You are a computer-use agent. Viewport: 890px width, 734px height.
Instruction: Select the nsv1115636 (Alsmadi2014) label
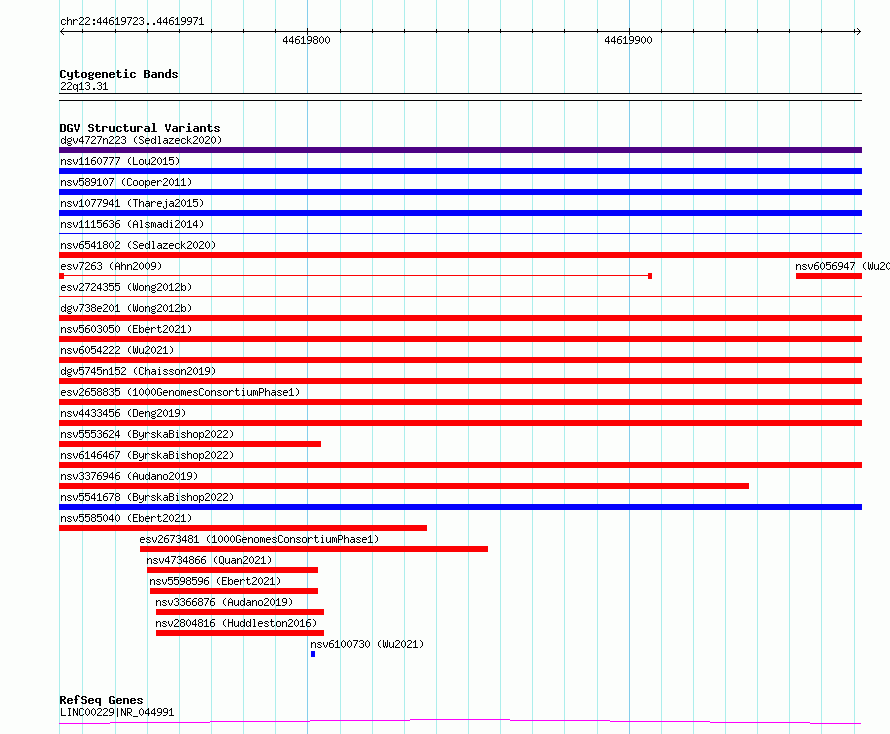[x=132, y=224]
